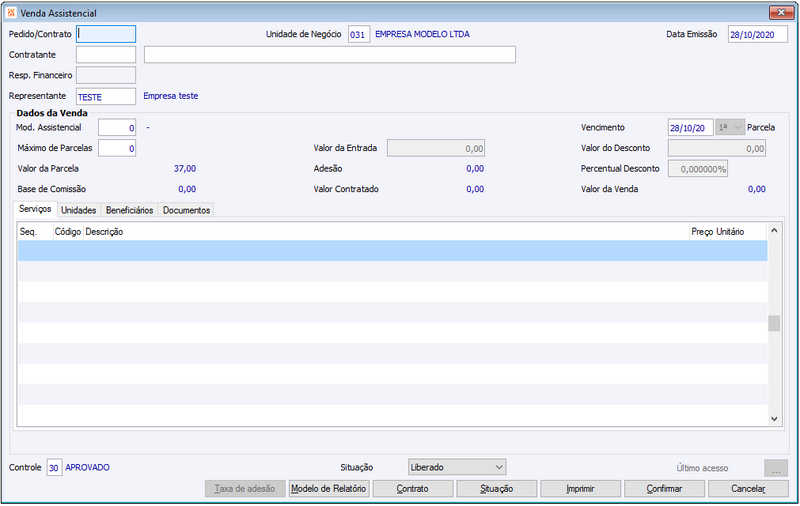Click the EMPRESA MODELO LTDA text

point(422,34)
